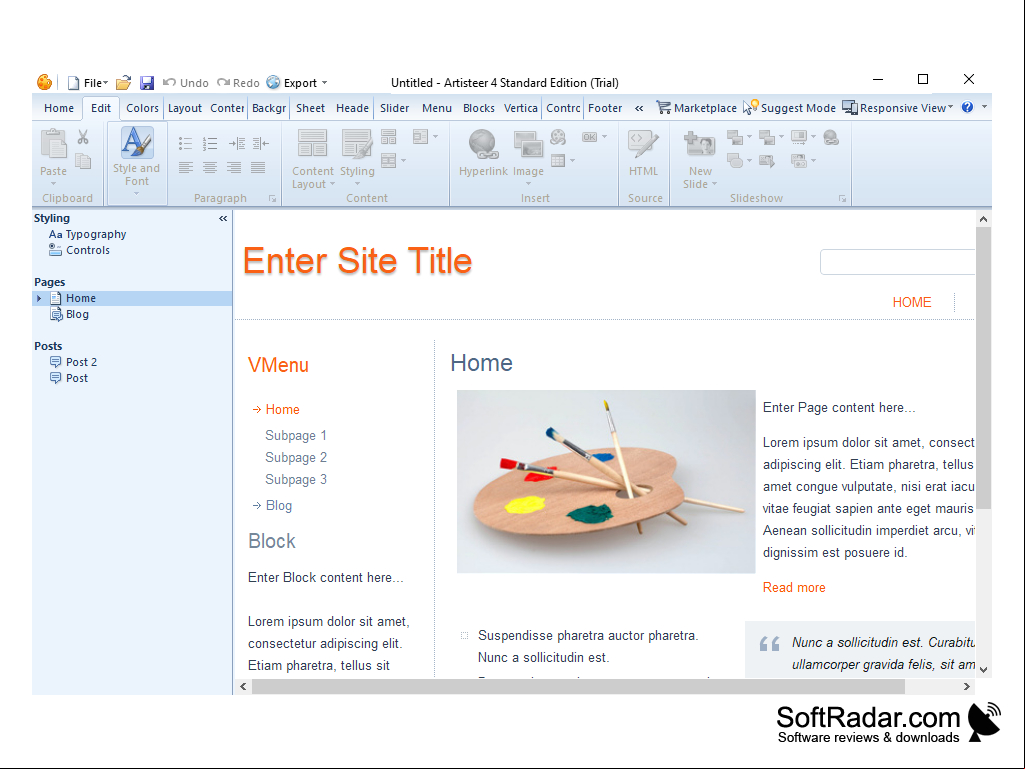Image resolution: width=1025 pixels, height=769 pixels.
Task: Justify the paragraph text
Action: 258,168
